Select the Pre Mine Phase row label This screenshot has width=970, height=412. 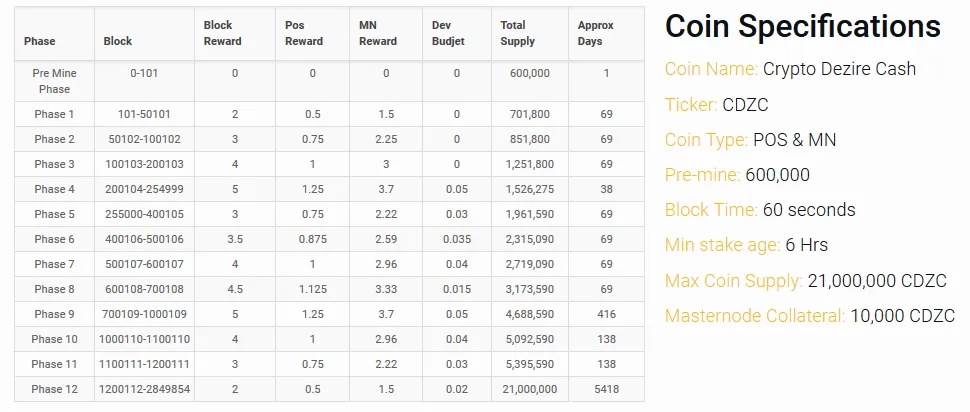[x=54, y=81]
